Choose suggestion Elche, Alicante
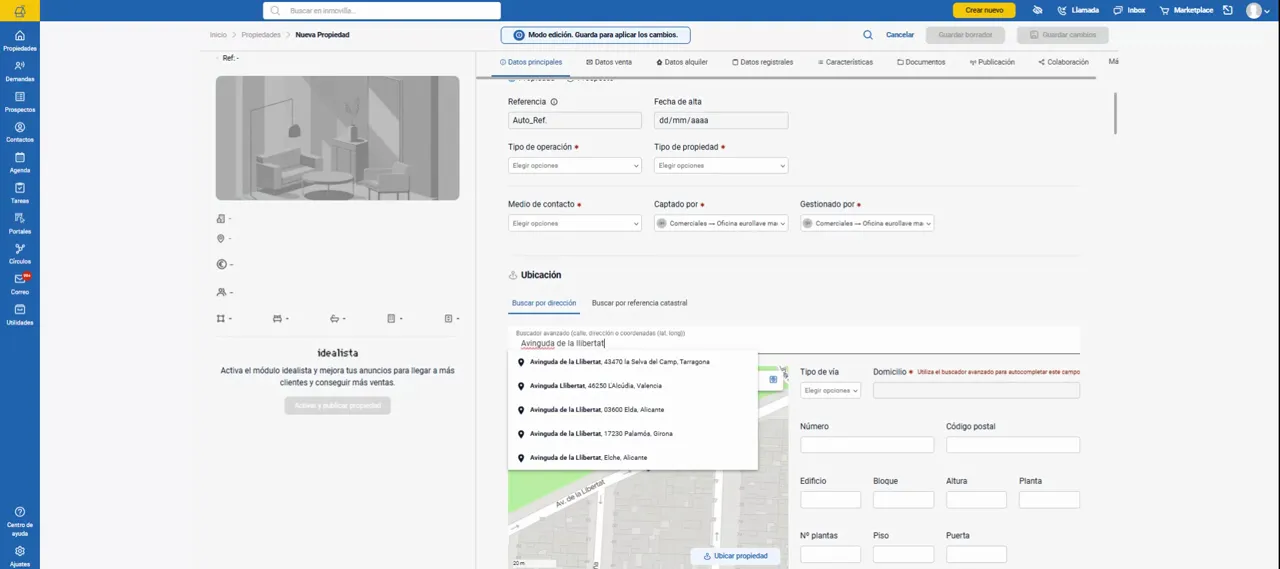 (x=633, y=458)
